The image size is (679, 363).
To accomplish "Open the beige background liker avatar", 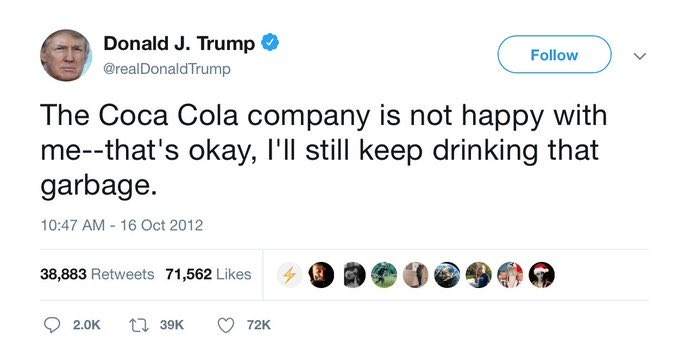I will (x=416, y=275).
